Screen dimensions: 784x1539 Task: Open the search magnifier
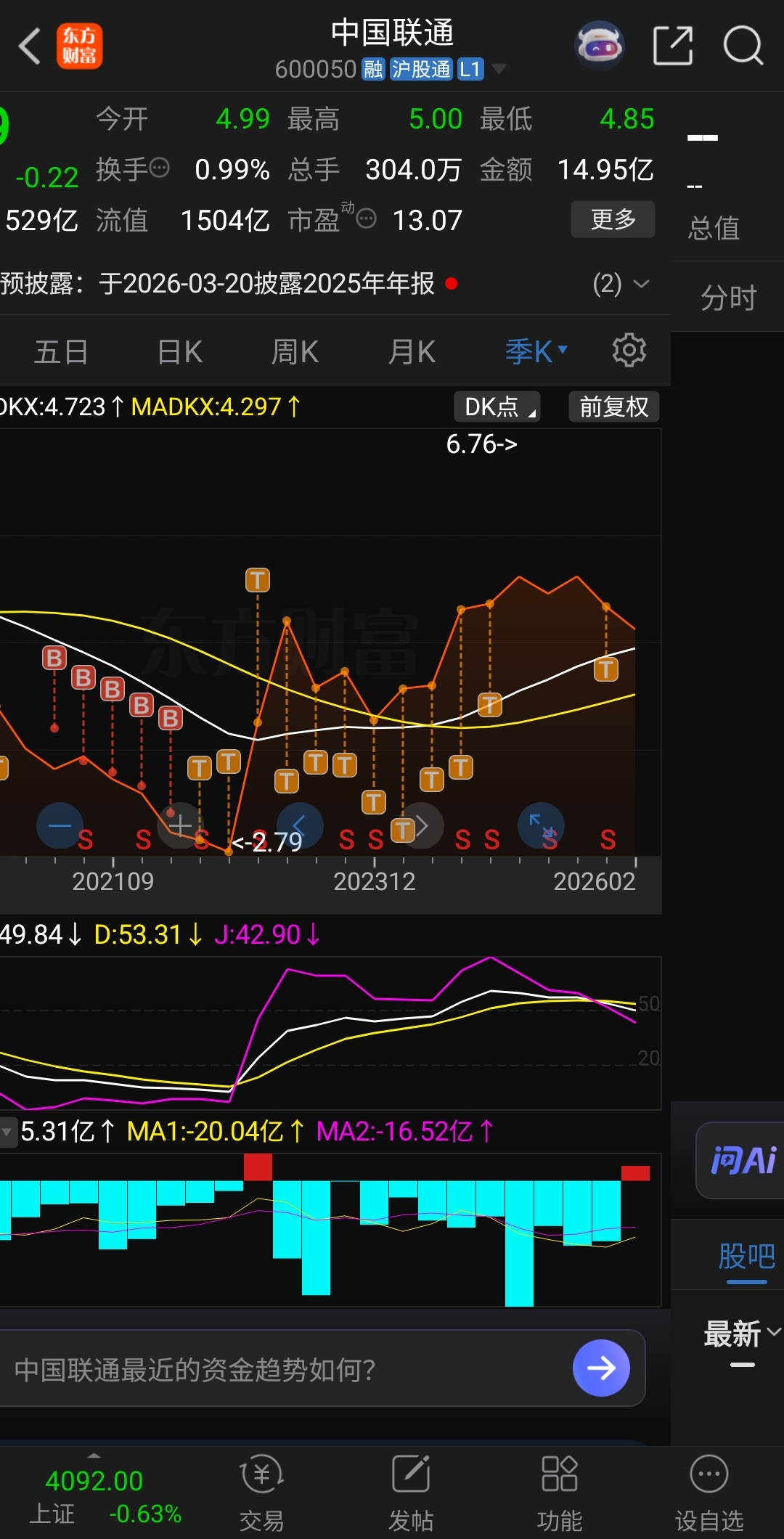(743, 46)
